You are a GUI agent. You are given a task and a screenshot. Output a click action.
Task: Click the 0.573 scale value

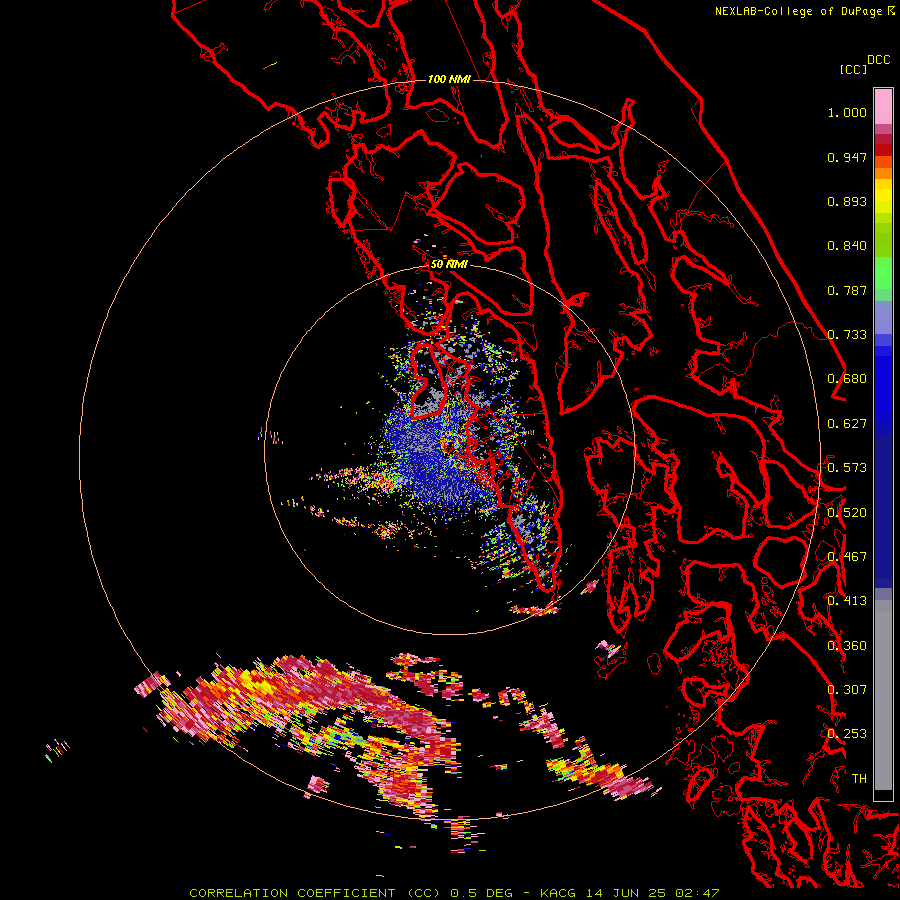point(847,468)
